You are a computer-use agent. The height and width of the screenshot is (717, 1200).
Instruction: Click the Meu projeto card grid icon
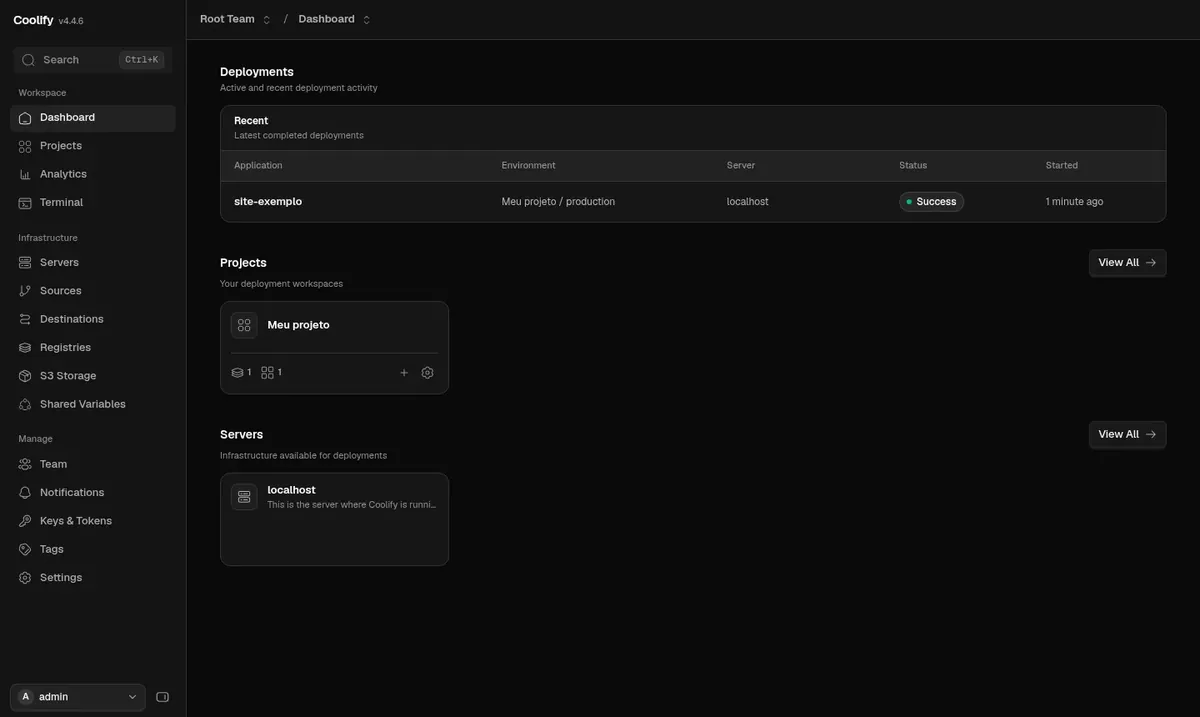pos(244,325)
